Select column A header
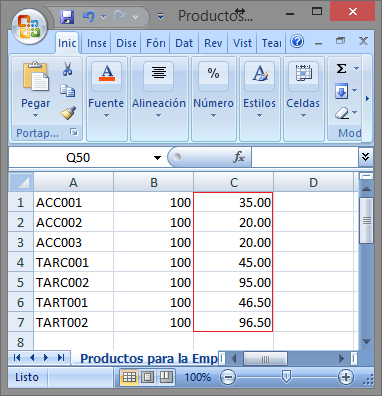The image size is (382, 396). pyautogui.click(x=73, y=182)
